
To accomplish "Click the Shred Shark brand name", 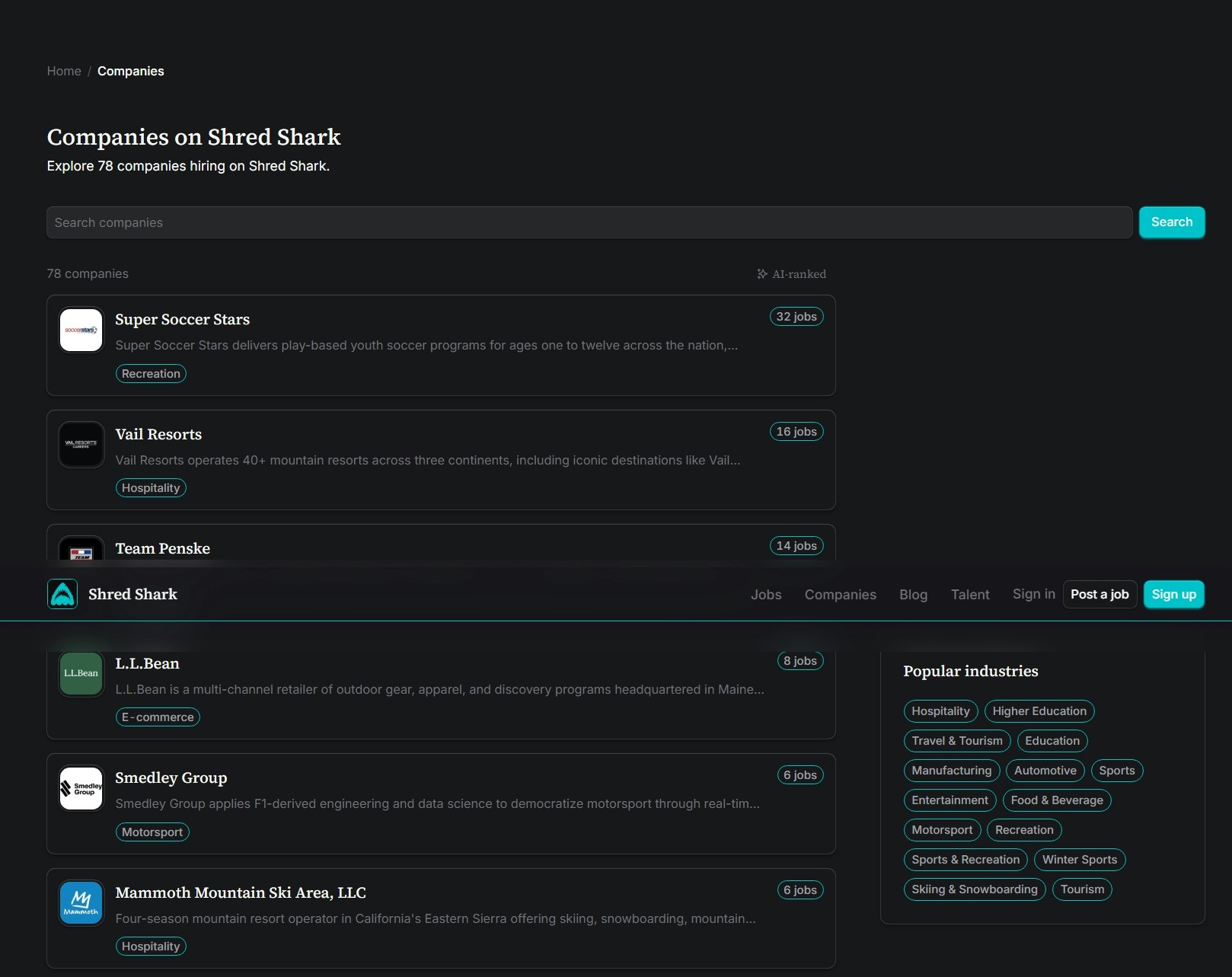I will [x=132, y=594].
